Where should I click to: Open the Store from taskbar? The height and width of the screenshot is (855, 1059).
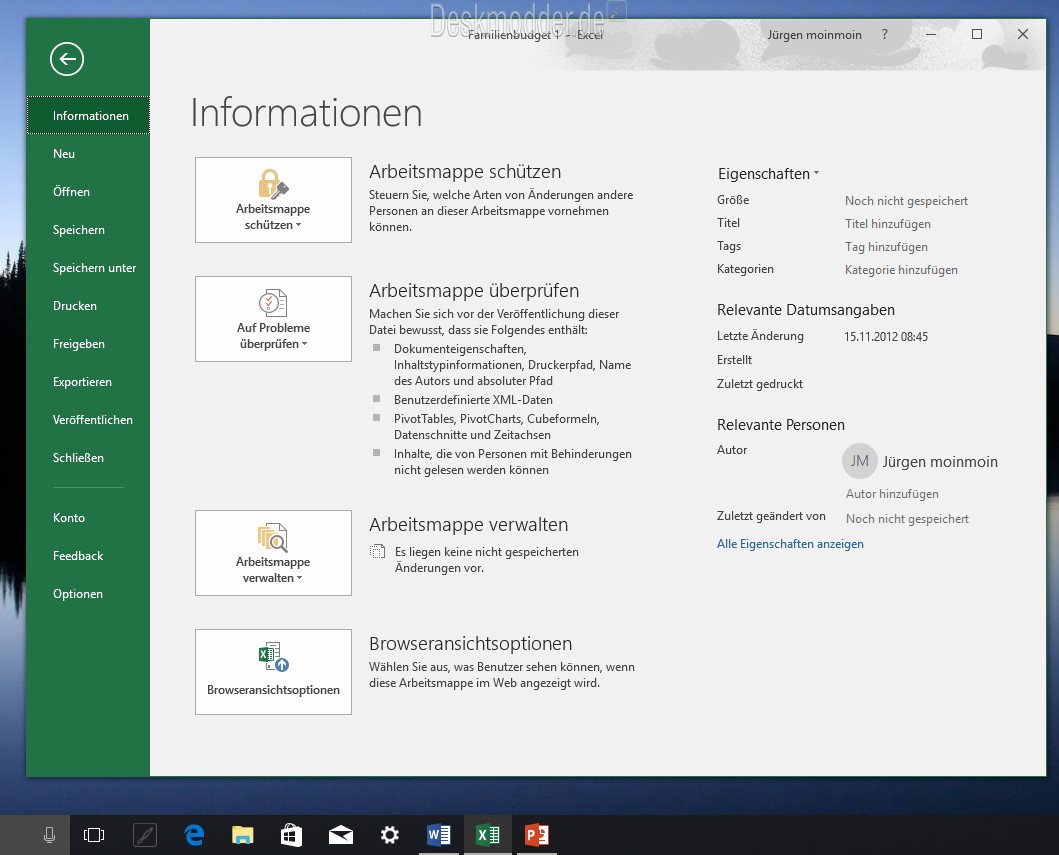point(292,835)
